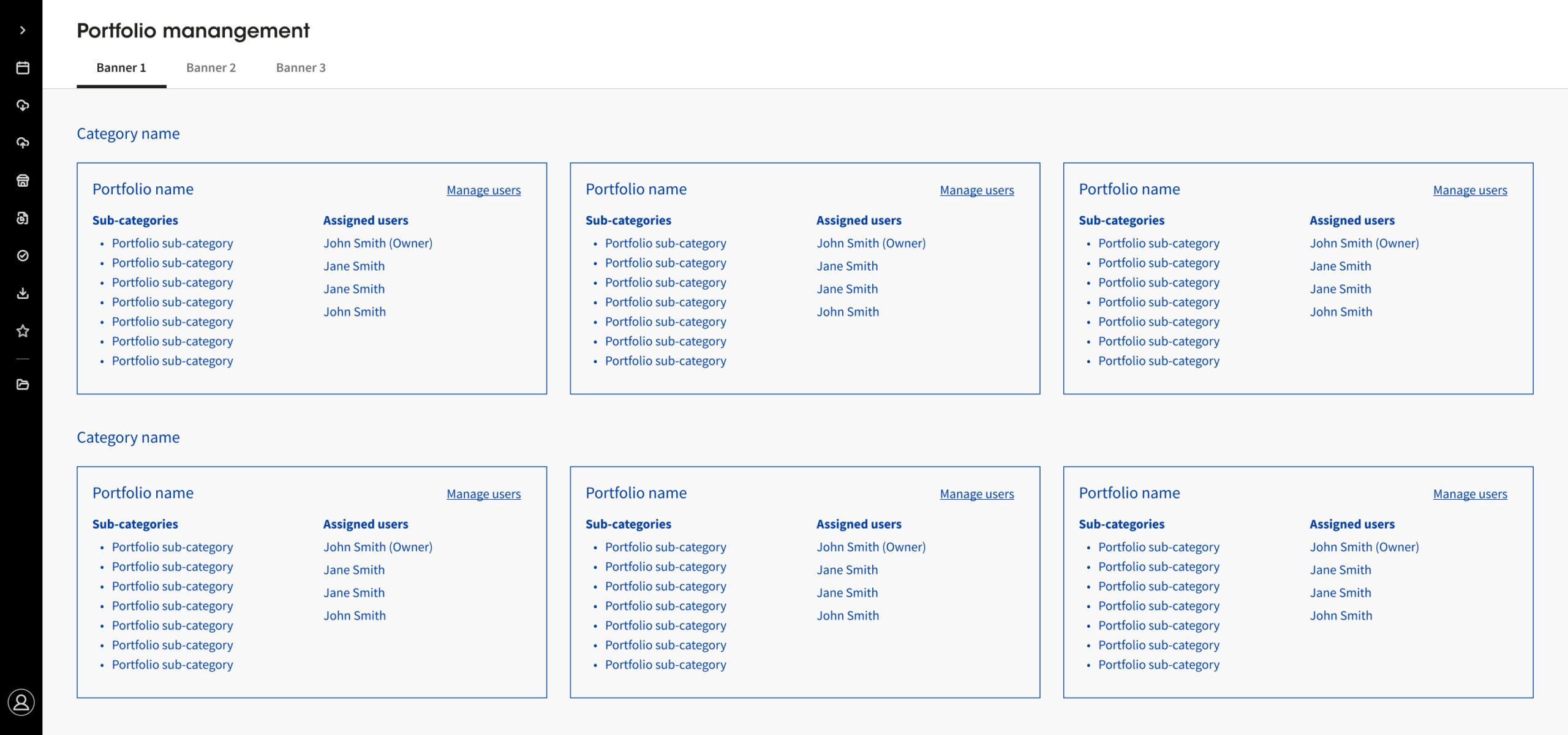1568x735 pixels.
Task: Open the calendar icon in sidebar
Action: pyautogui.click(x=23, y=68)
